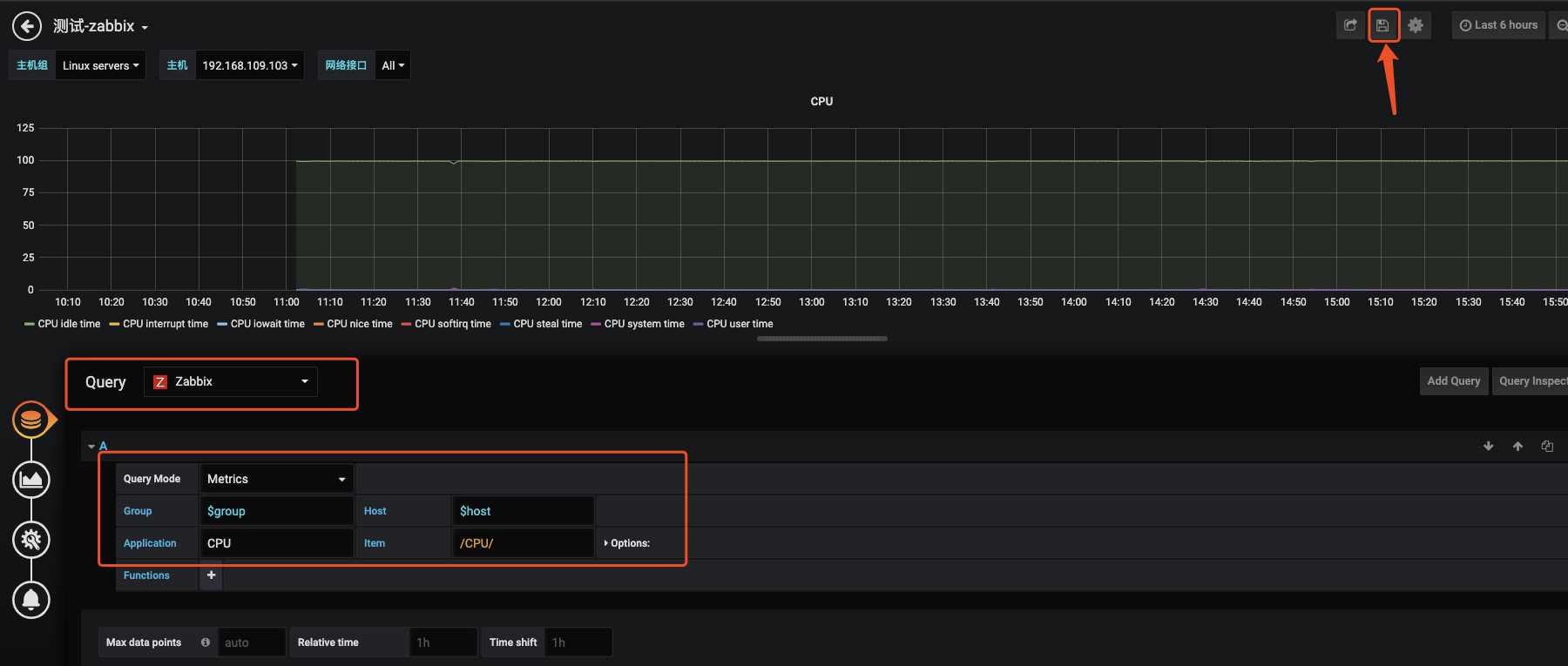Expand the Options section of the query
The width and height of the screenshot is (1568, 666).
pos(627,543)
